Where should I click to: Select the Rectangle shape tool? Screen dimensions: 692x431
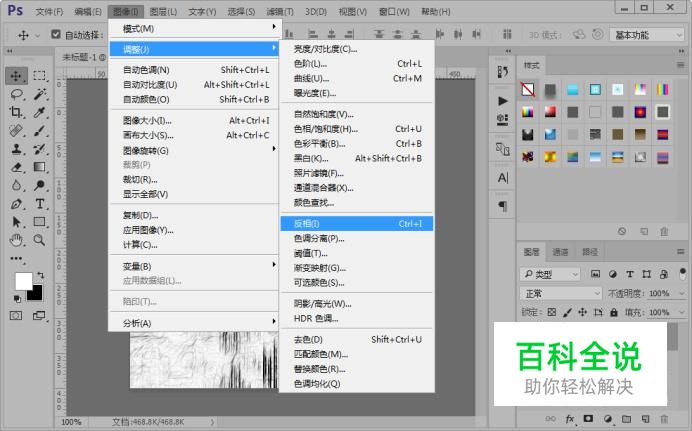(x=39, y=222)
